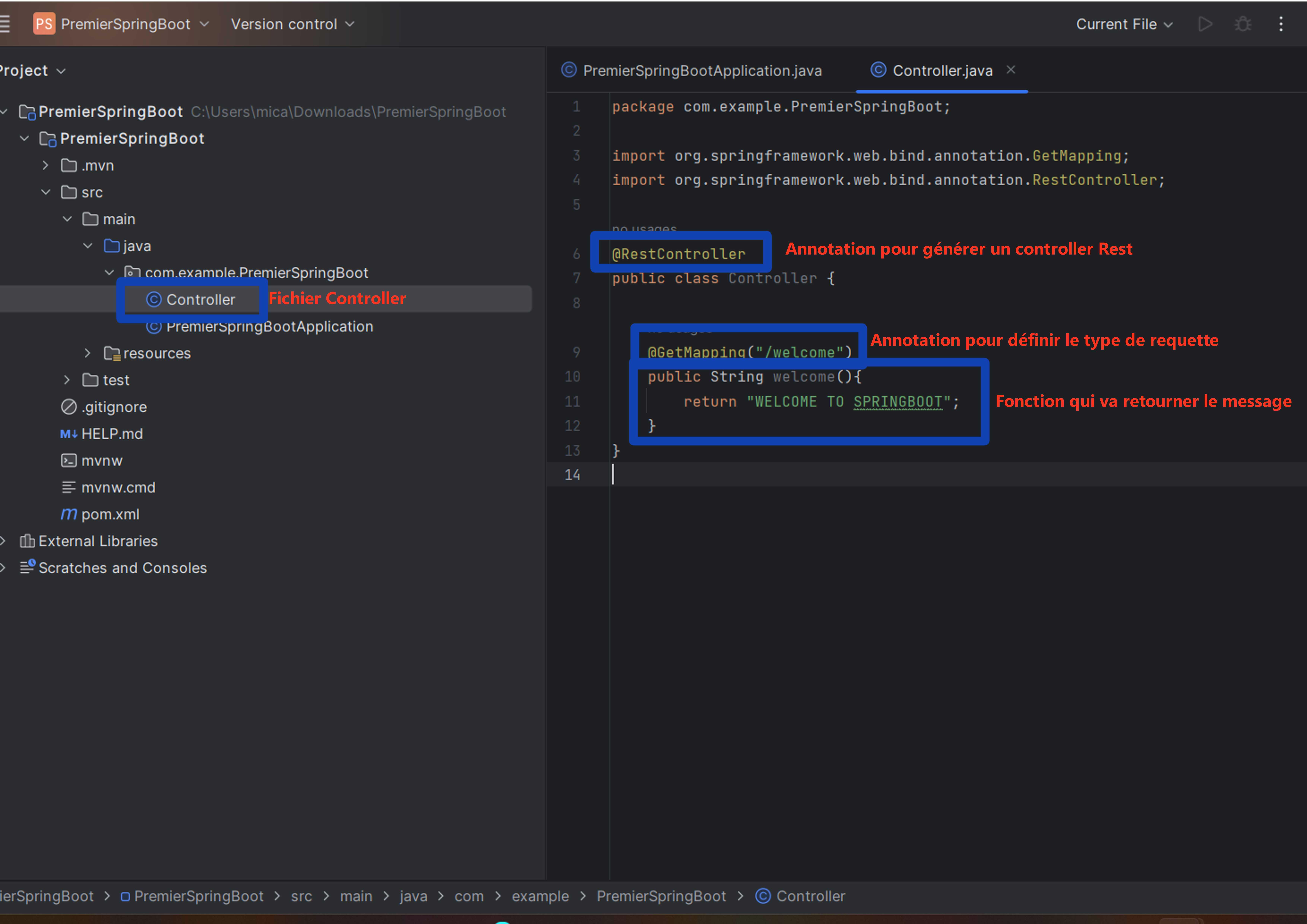1307x924 pixels.
Task: Click the terminal icon beside mvnw
Action: coord(69,461)
